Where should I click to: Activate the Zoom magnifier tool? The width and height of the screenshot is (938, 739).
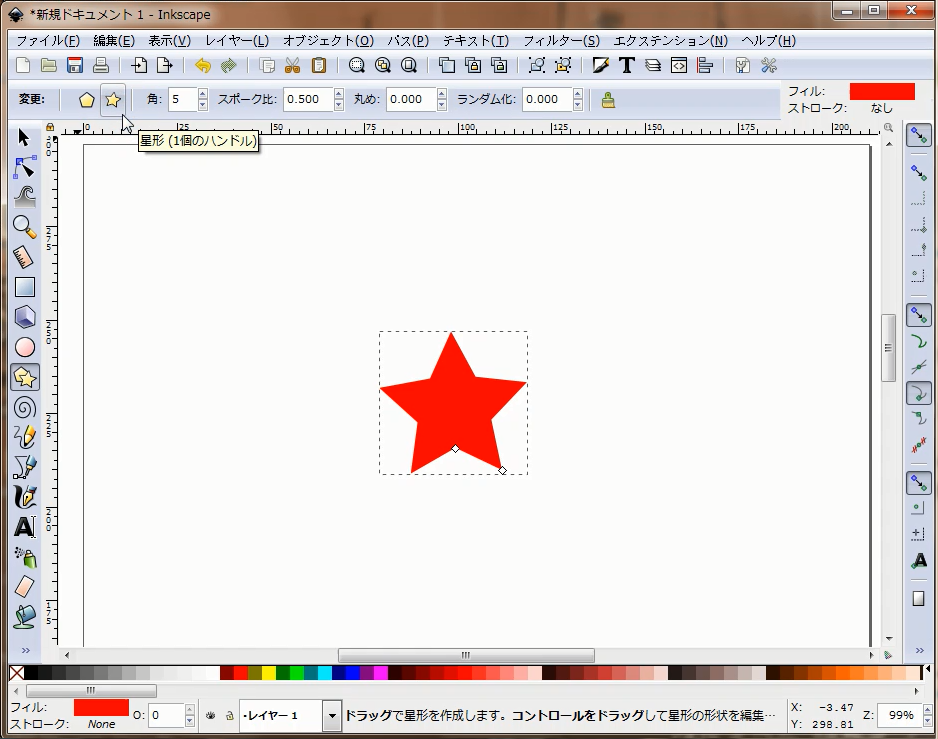[x=25, y=227]
